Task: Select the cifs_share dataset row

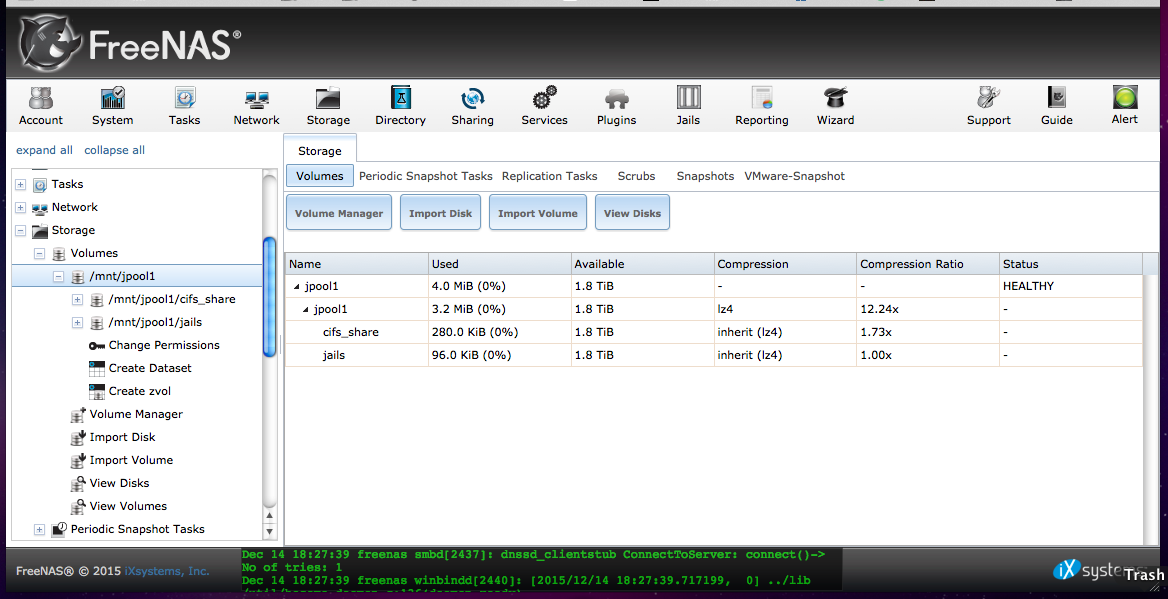Action: click(x=714, y=332)
